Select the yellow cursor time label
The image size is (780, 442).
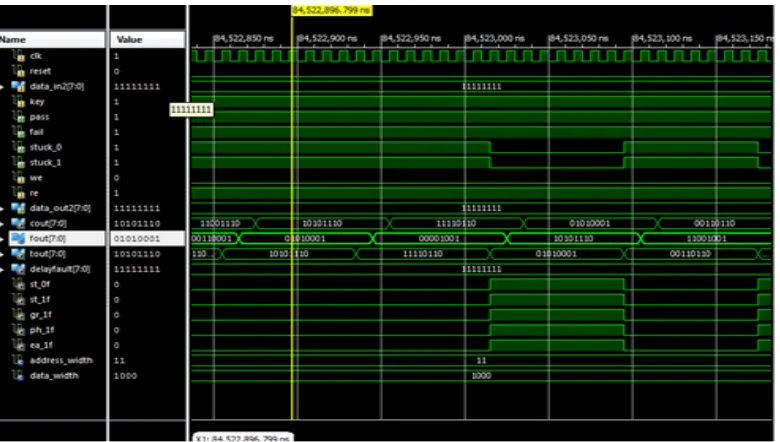(x=331, y=10)
